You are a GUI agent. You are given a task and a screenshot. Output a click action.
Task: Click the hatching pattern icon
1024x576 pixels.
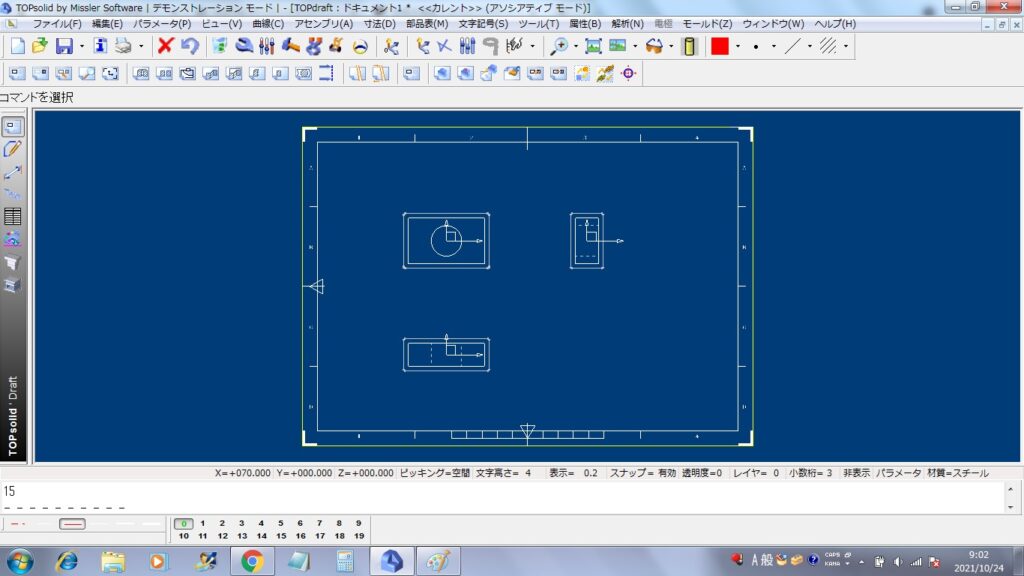828,46
